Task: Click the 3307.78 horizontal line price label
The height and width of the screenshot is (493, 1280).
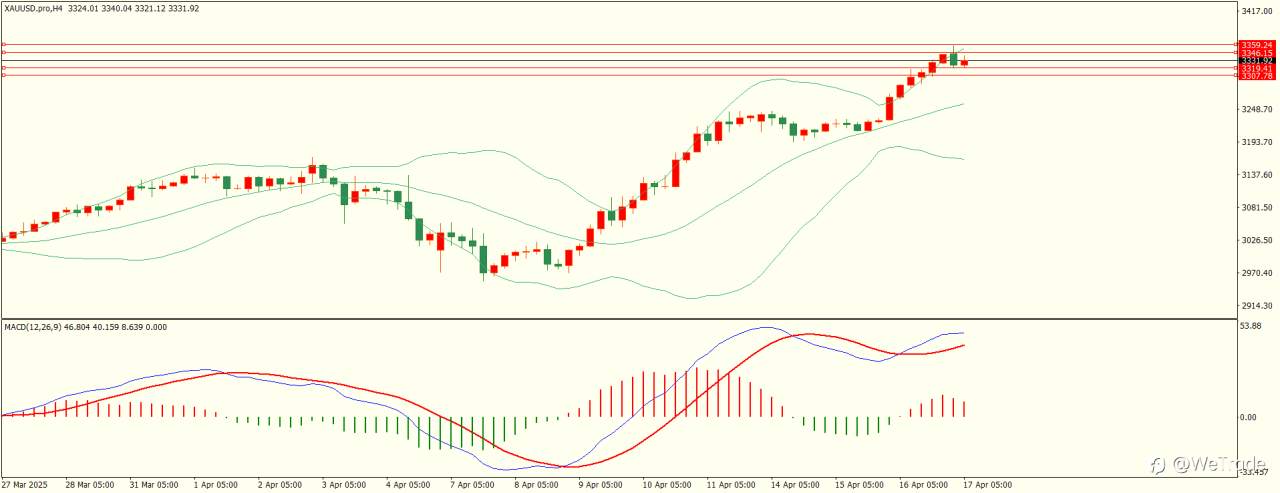Action: (x=1256, y=76)
